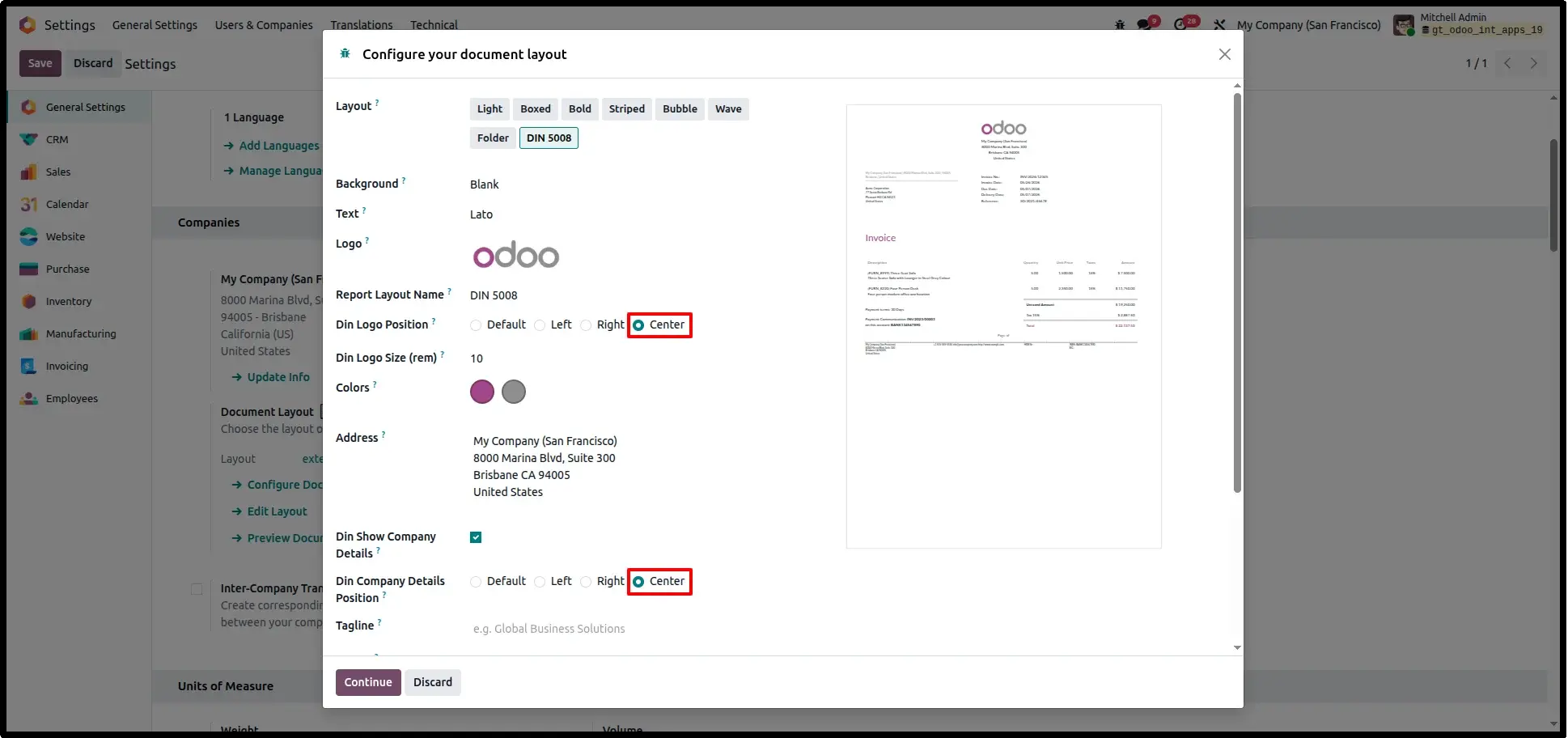Choose the Wave layout

(728, 109)
